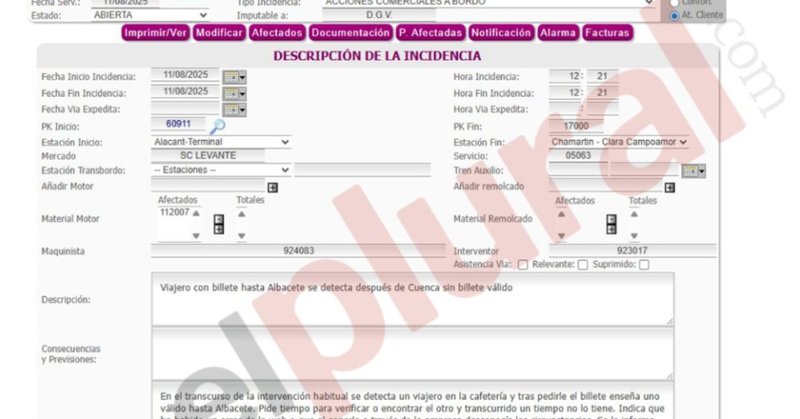Open the P. Afectadas section
The image size is (800, 419).
tap(431, 33)
